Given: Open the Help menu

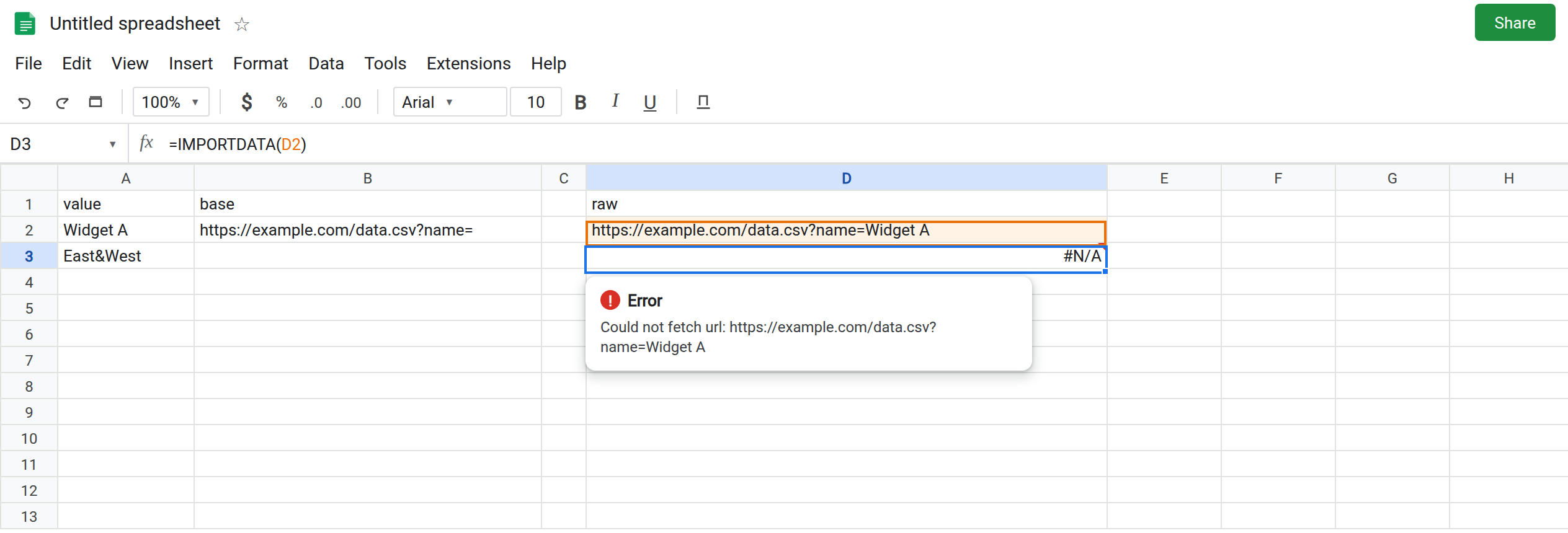Looking at the screenshot, I should [x=549, y=64].
